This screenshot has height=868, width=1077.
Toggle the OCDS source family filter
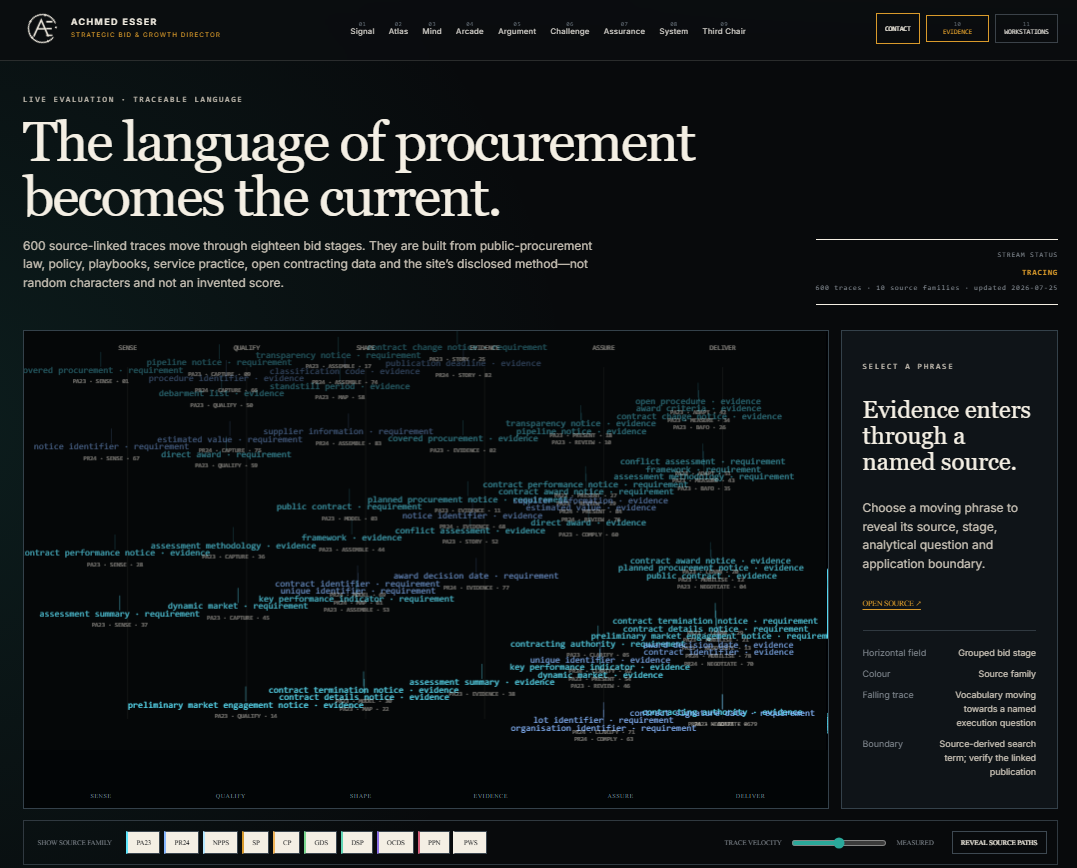pyautogui.click(x=396, y=843)
